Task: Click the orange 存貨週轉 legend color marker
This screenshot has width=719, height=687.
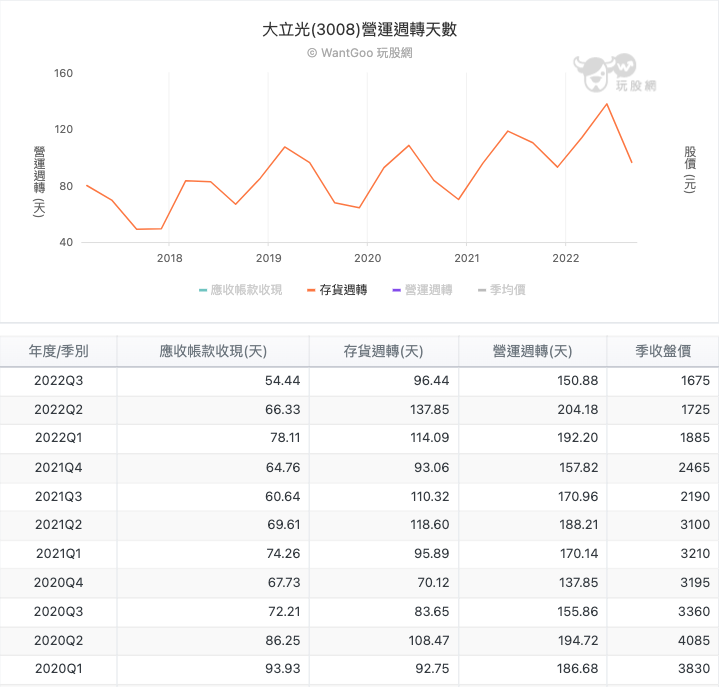Action: pyautogui.click(x=311, y=290)
